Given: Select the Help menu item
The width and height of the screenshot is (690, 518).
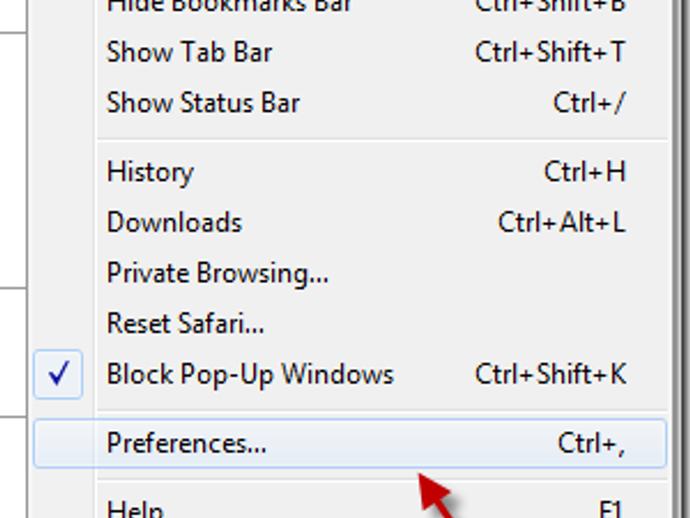Looking at the screenshot, I should pos(135,510).
